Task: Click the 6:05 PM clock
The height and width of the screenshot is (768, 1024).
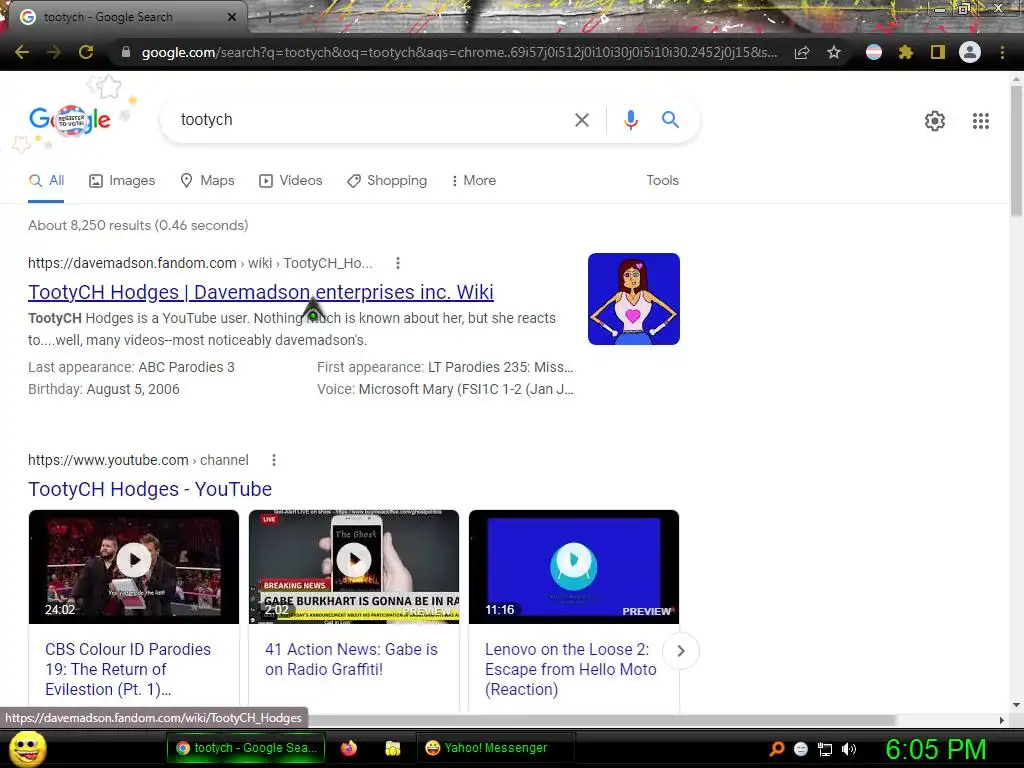Action: click(x=935, y=749)
